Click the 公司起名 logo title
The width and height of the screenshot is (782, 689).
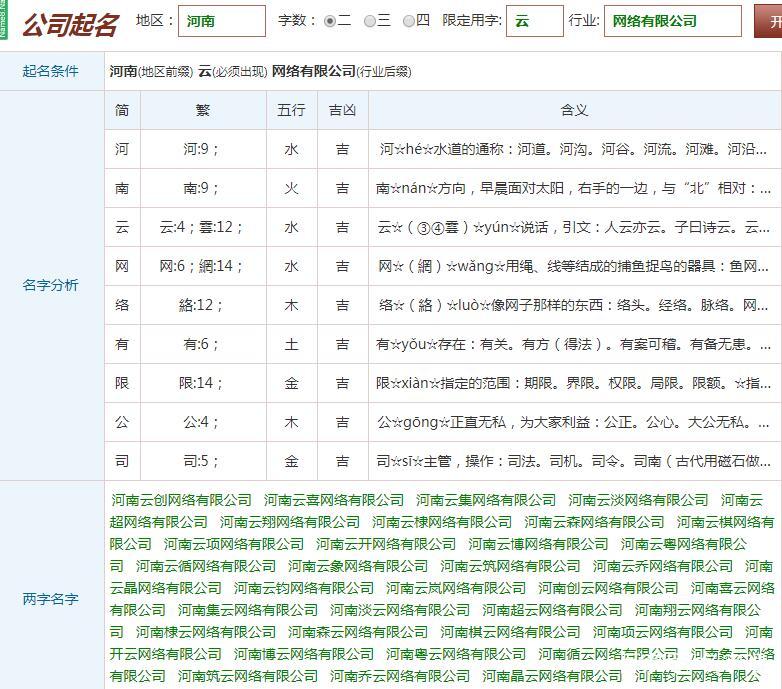(x=70, y=25)
